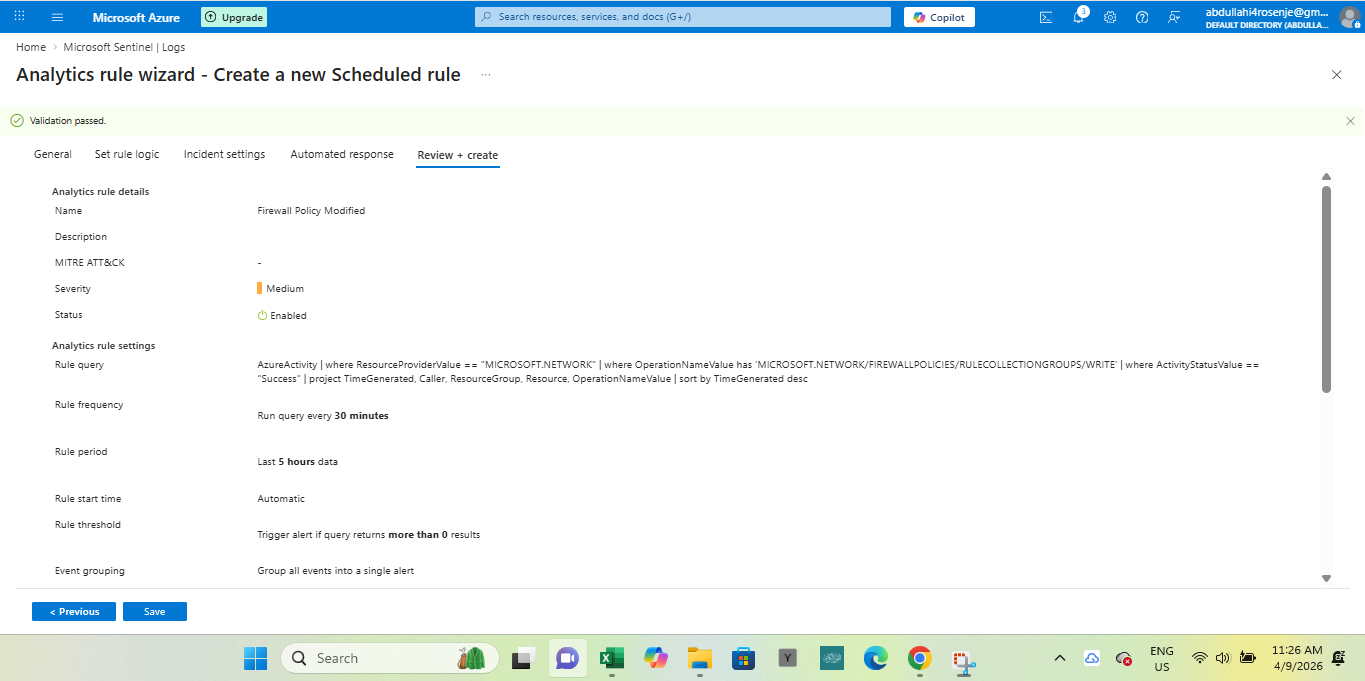Switch to the Incident settings tab

pyautogui.click(x=225, y=154)
